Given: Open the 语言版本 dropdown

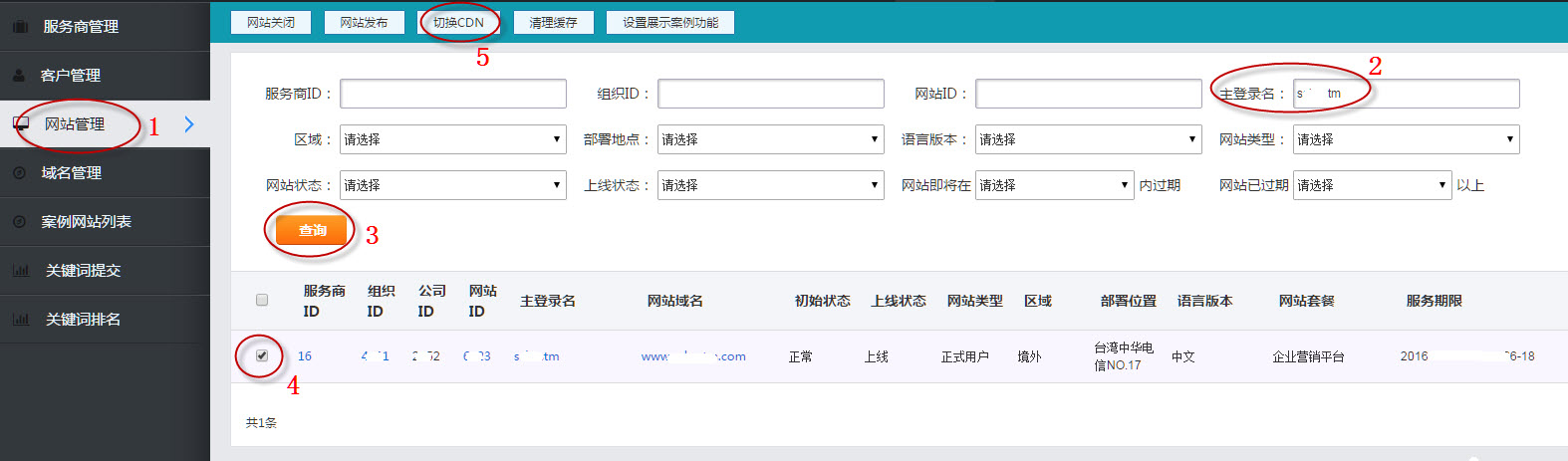Looking at the screenshot, I should coord(1087,139).
